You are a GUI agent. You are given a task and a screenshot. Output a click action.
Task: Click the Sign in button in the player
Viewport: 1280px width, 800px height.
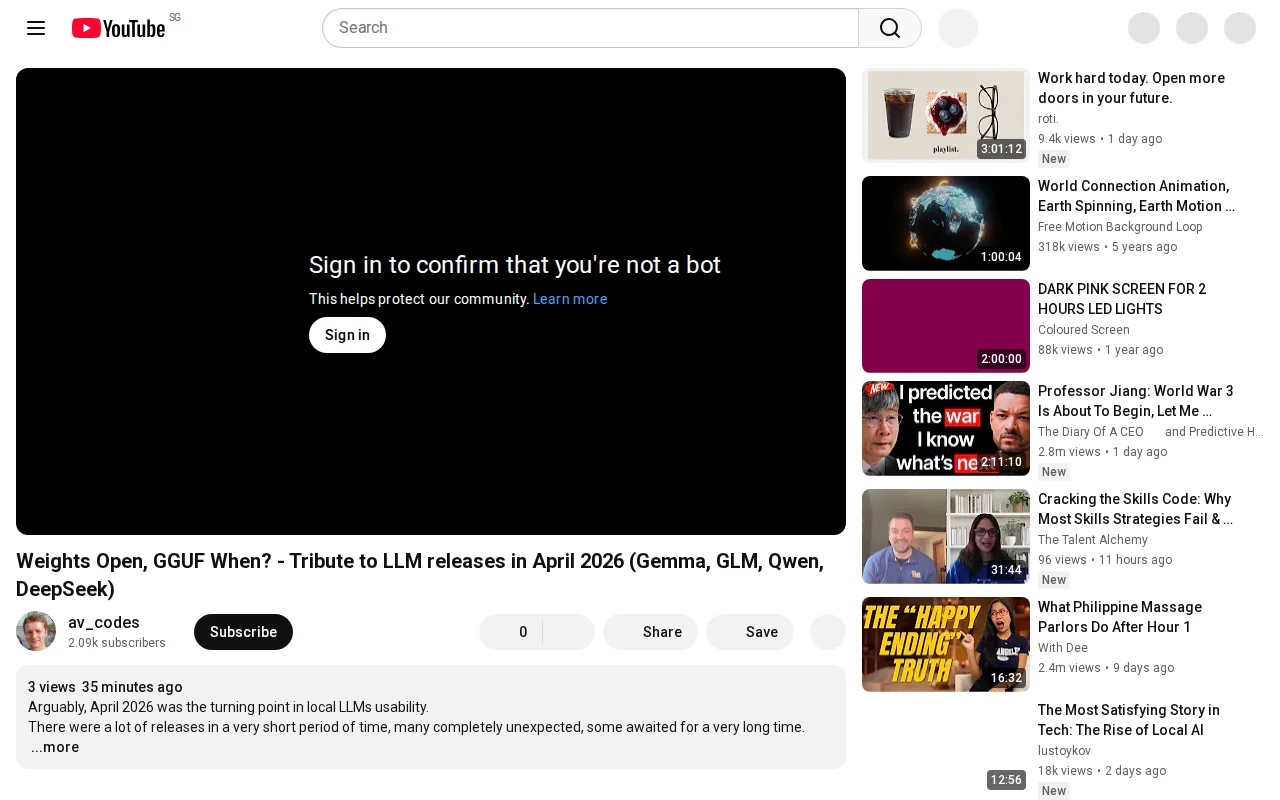coord(347,335)
